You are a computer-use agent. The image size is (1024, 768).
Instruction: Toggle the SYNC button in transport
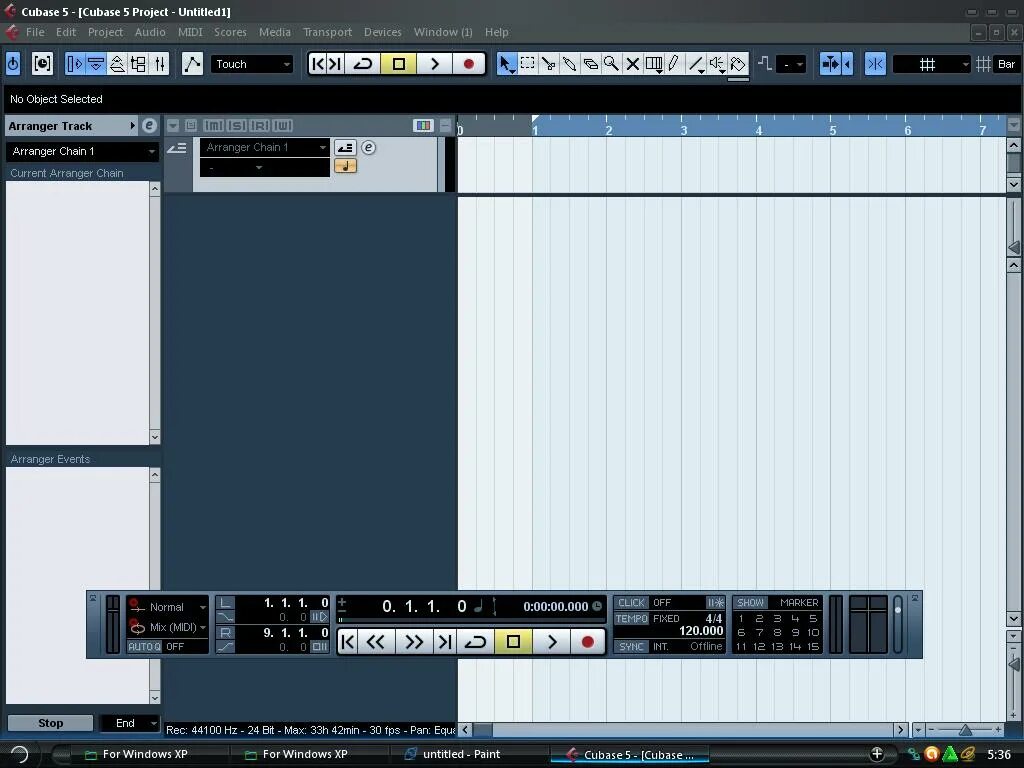(x=631, y=647)
